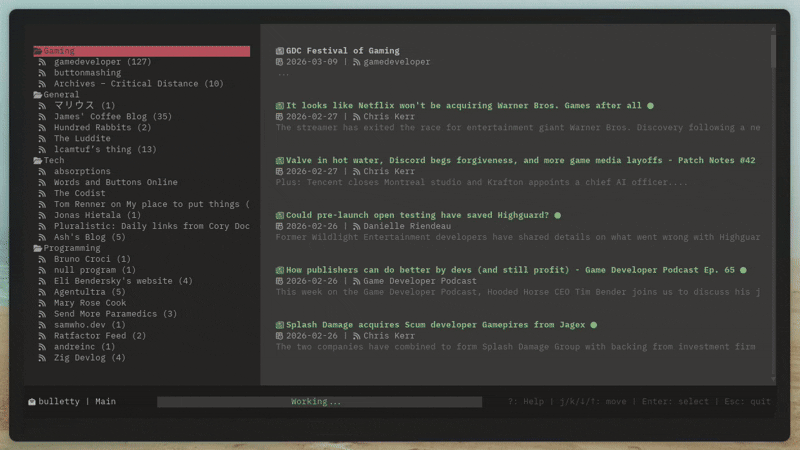Click RSS icon beside gamedeveloper feed
This screenshot has height=450, width=800.
[42, 62]
